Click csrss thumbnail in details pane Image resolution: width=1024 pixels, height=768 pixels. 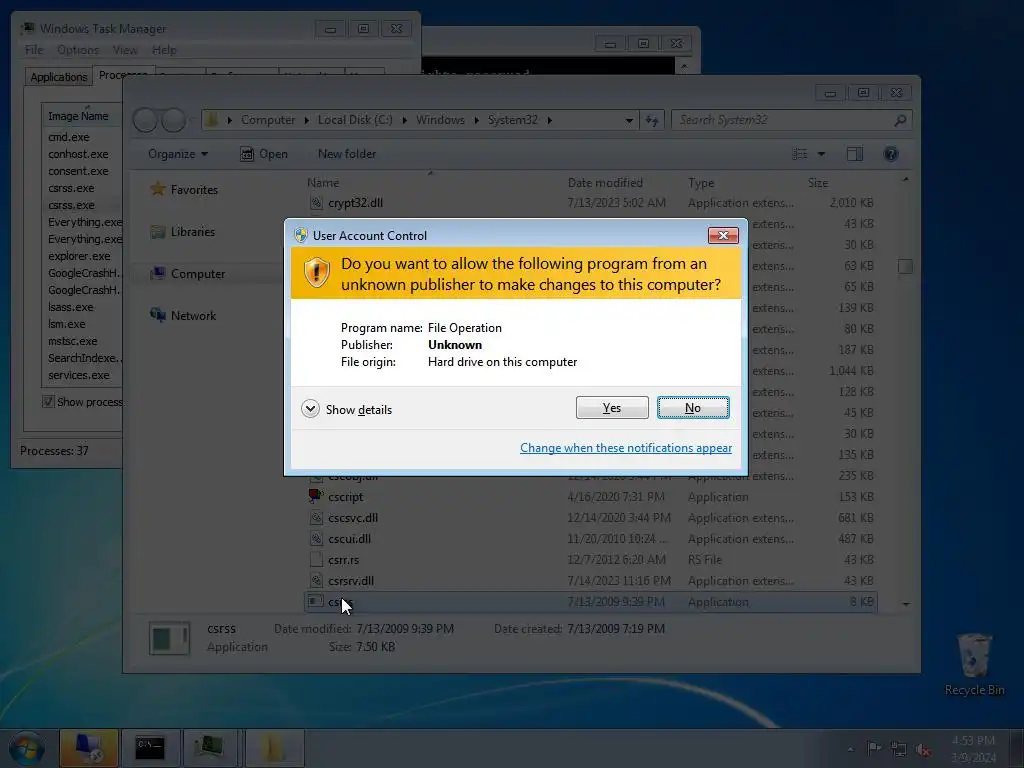click(169, 638)
